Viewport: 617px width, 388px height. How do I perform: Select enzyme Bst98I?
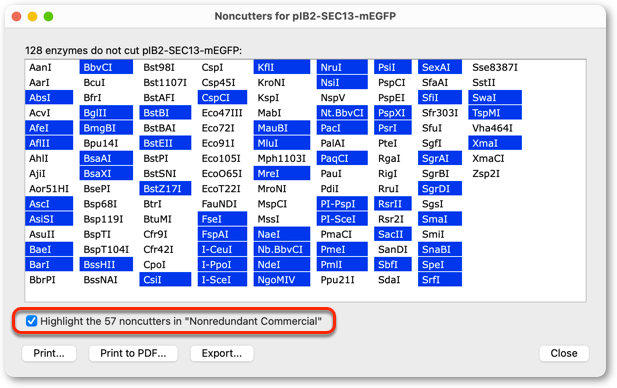coord(159,67)
